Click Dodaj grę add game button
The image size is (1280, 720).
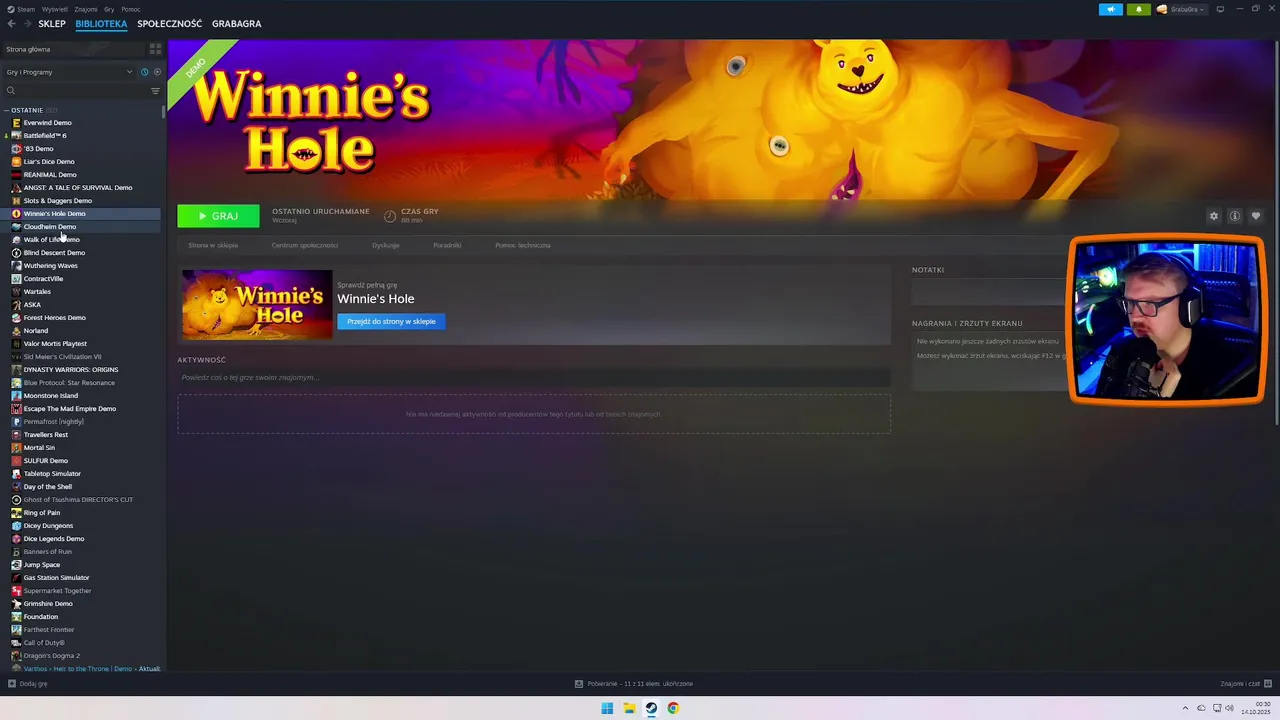click(x=28, y=684)
